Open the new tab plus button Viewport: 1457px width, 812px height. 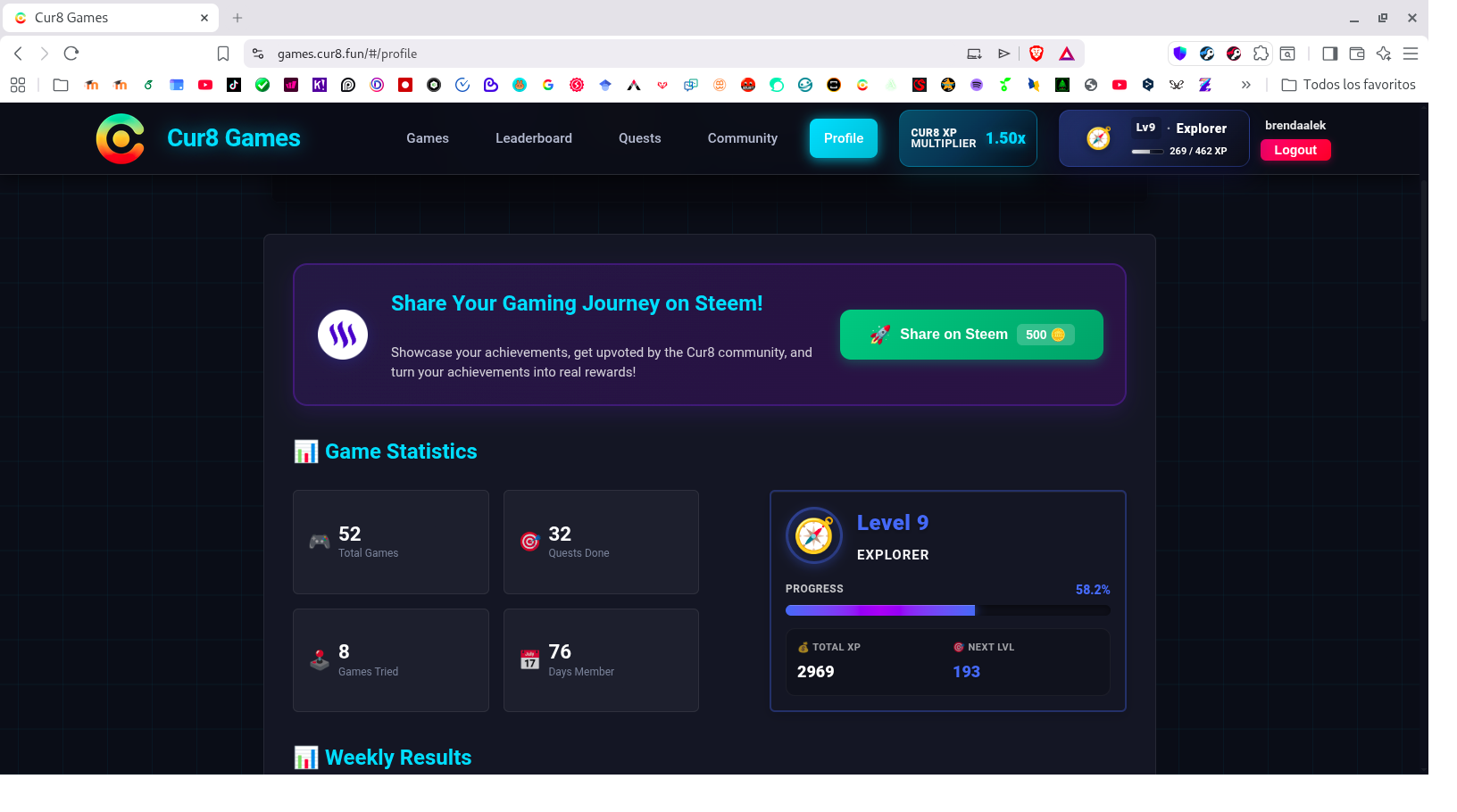pyautogui.click(x=237, y=18)
